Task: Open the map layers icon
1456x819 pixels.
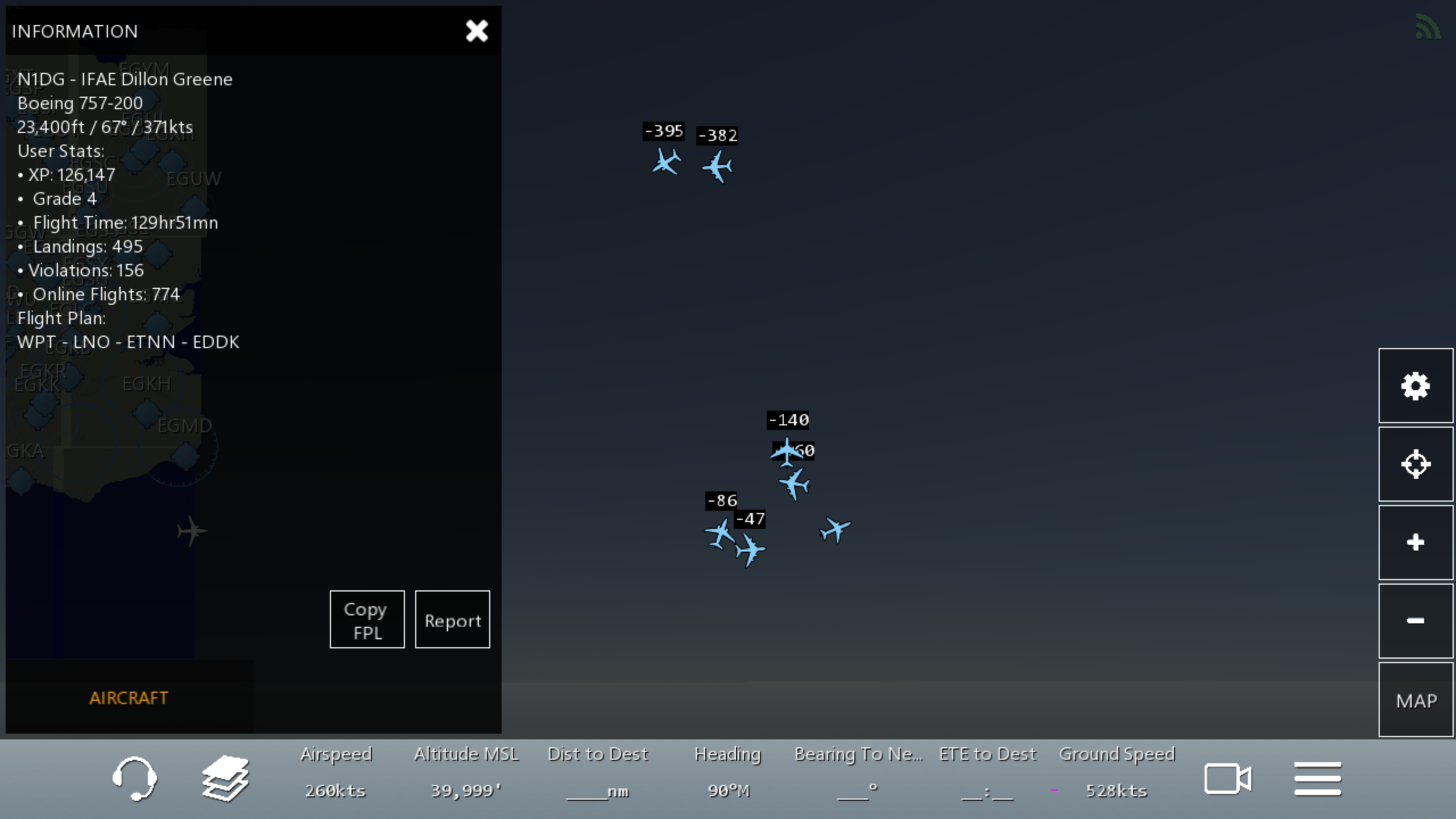Action: pos(225,778)
